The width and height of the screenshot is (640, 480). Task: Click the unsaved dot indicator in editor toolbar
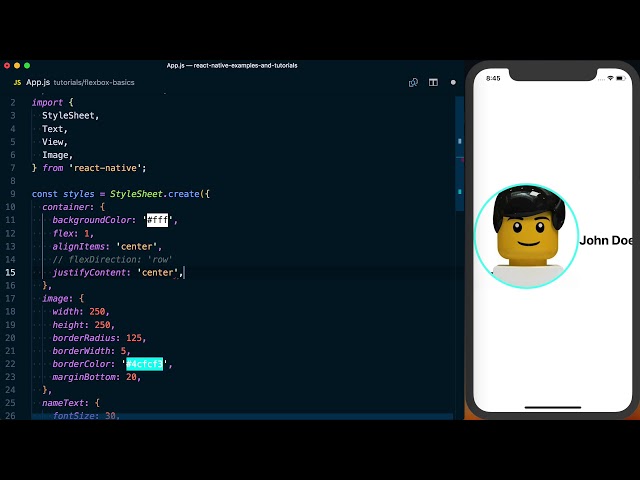pos(453,82)
